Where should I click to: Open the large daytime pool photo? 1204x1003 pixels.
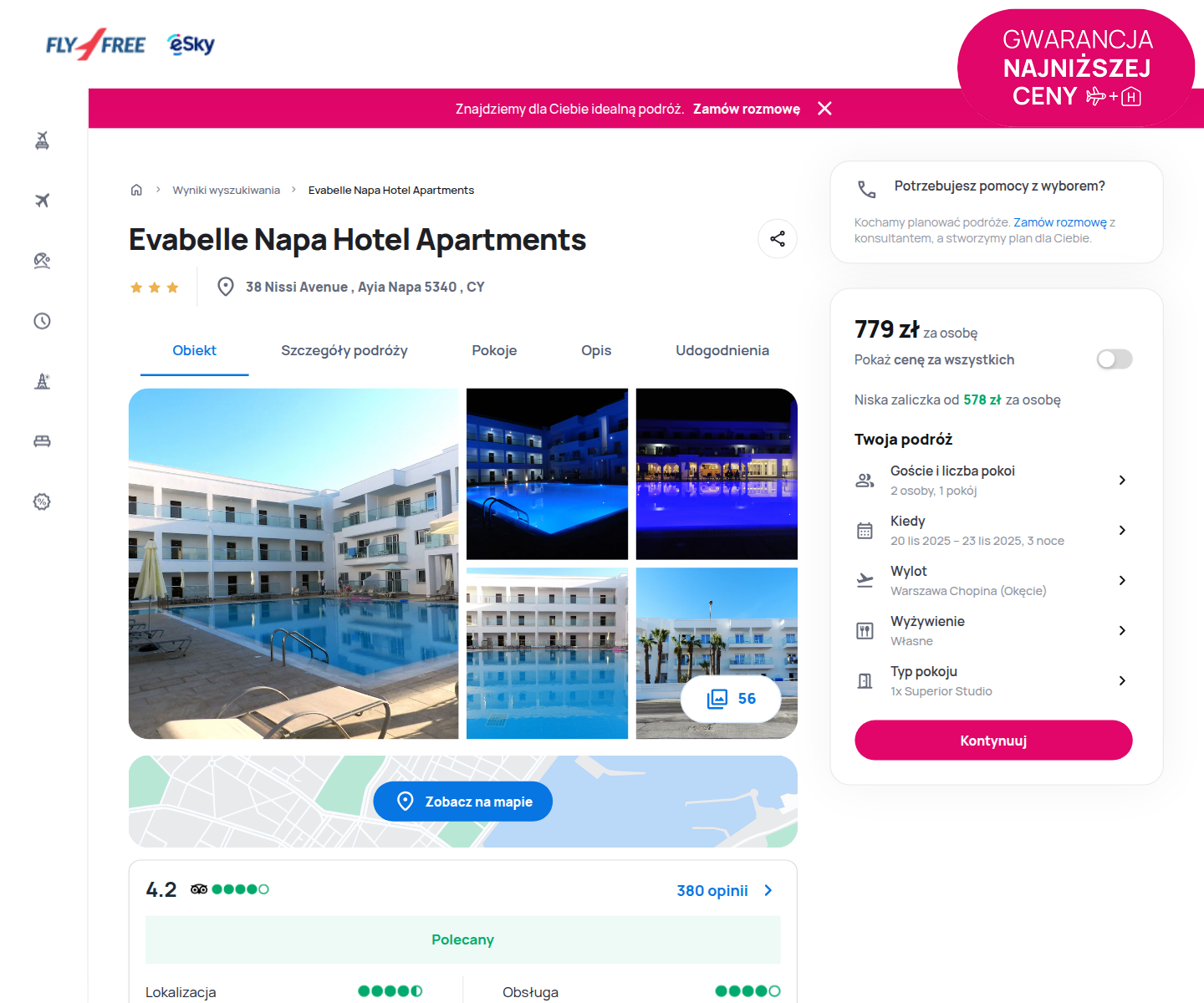tap(293, 563)
